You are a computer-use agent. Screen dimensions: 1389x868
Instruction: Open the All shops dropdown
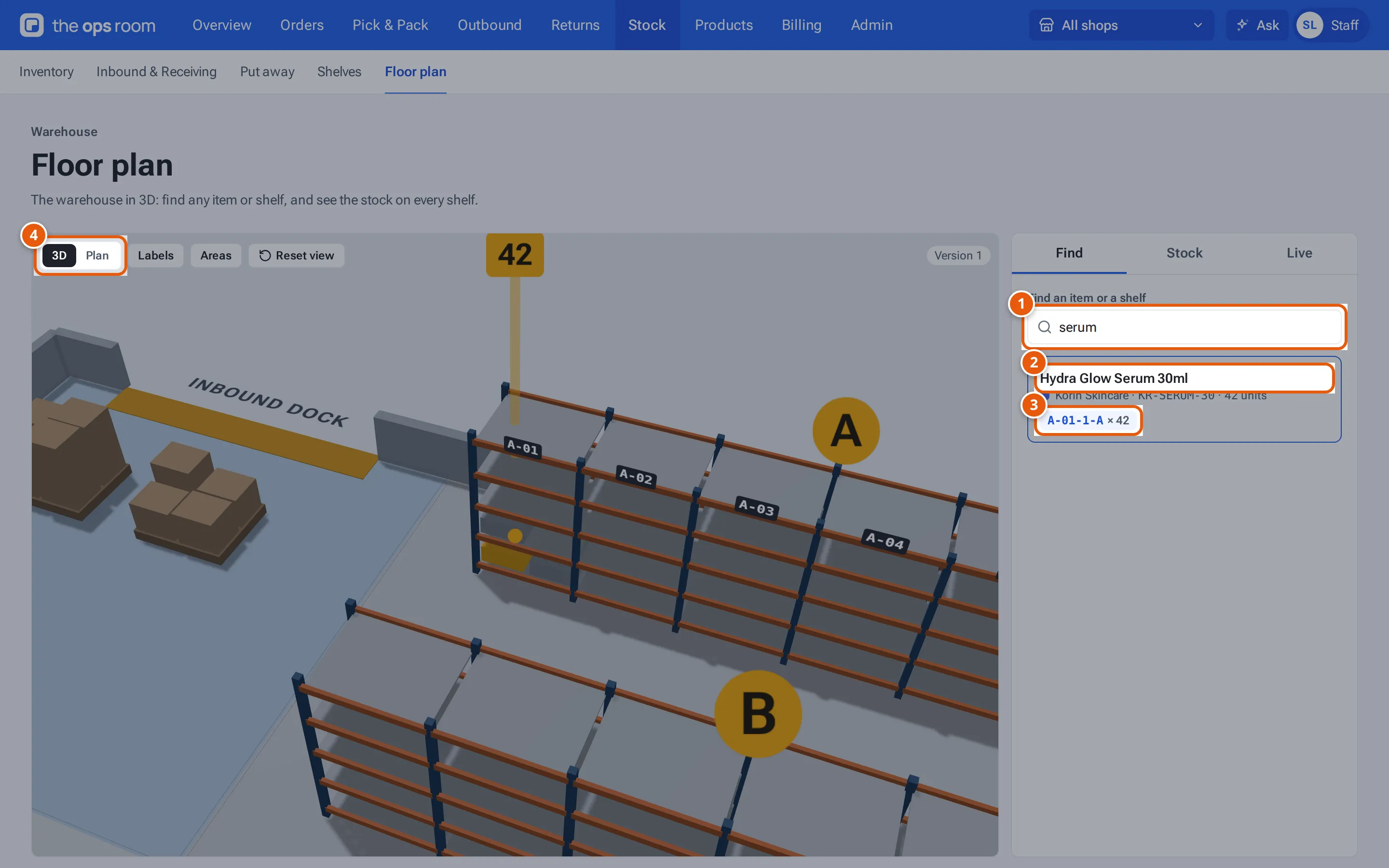1121,25
